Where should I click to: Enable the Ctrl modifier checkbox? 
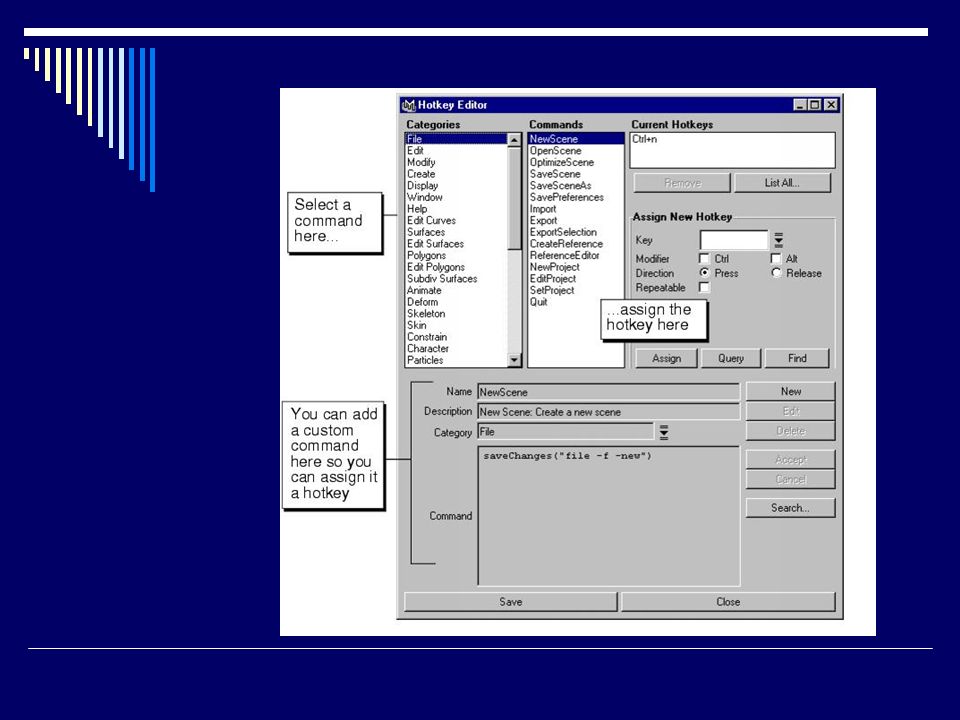(x=704, y=258)
